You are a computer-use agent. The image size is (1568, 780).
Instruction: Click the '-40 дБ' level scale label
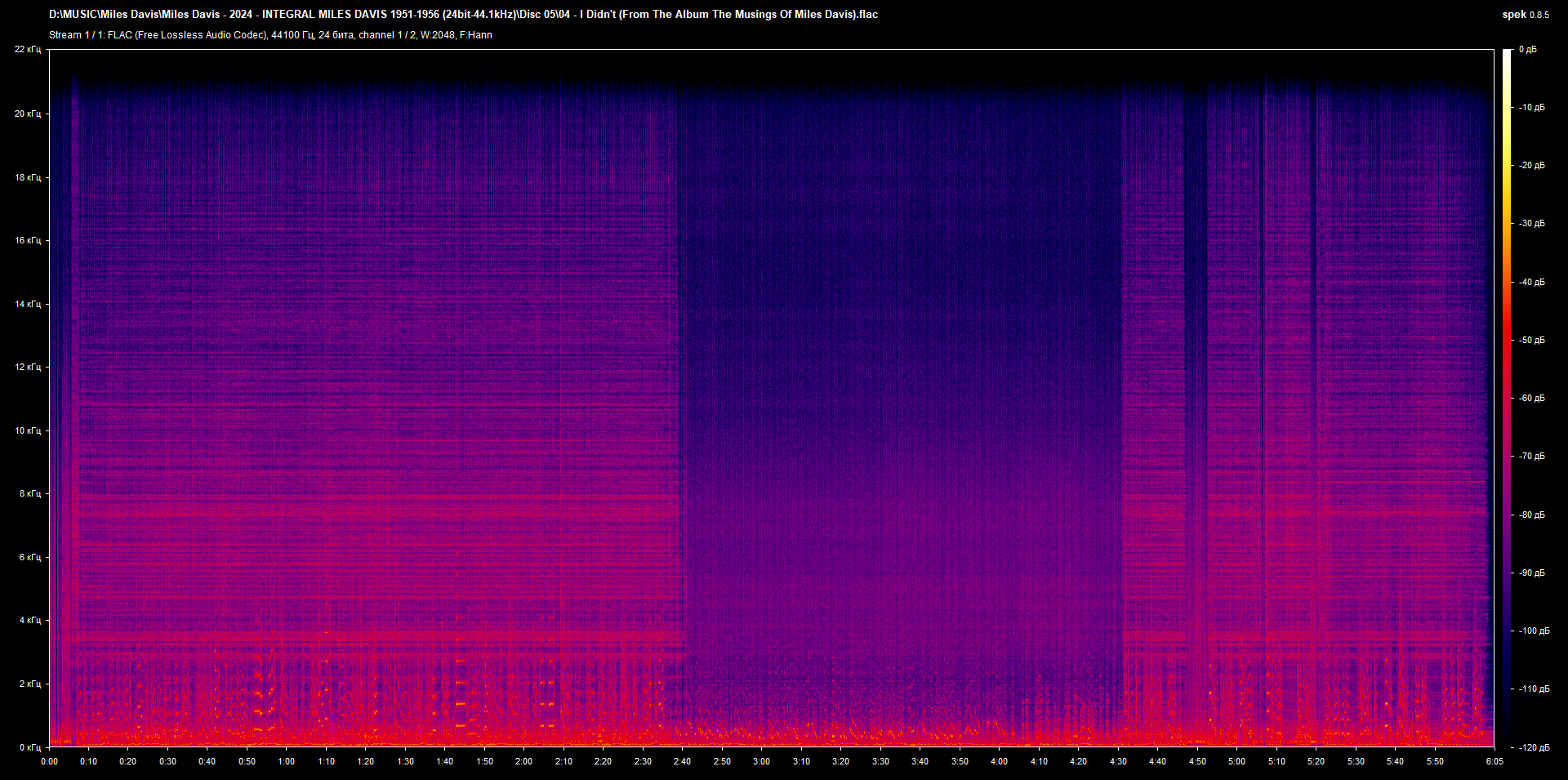pyautogui.click(x=1531, y=283)
